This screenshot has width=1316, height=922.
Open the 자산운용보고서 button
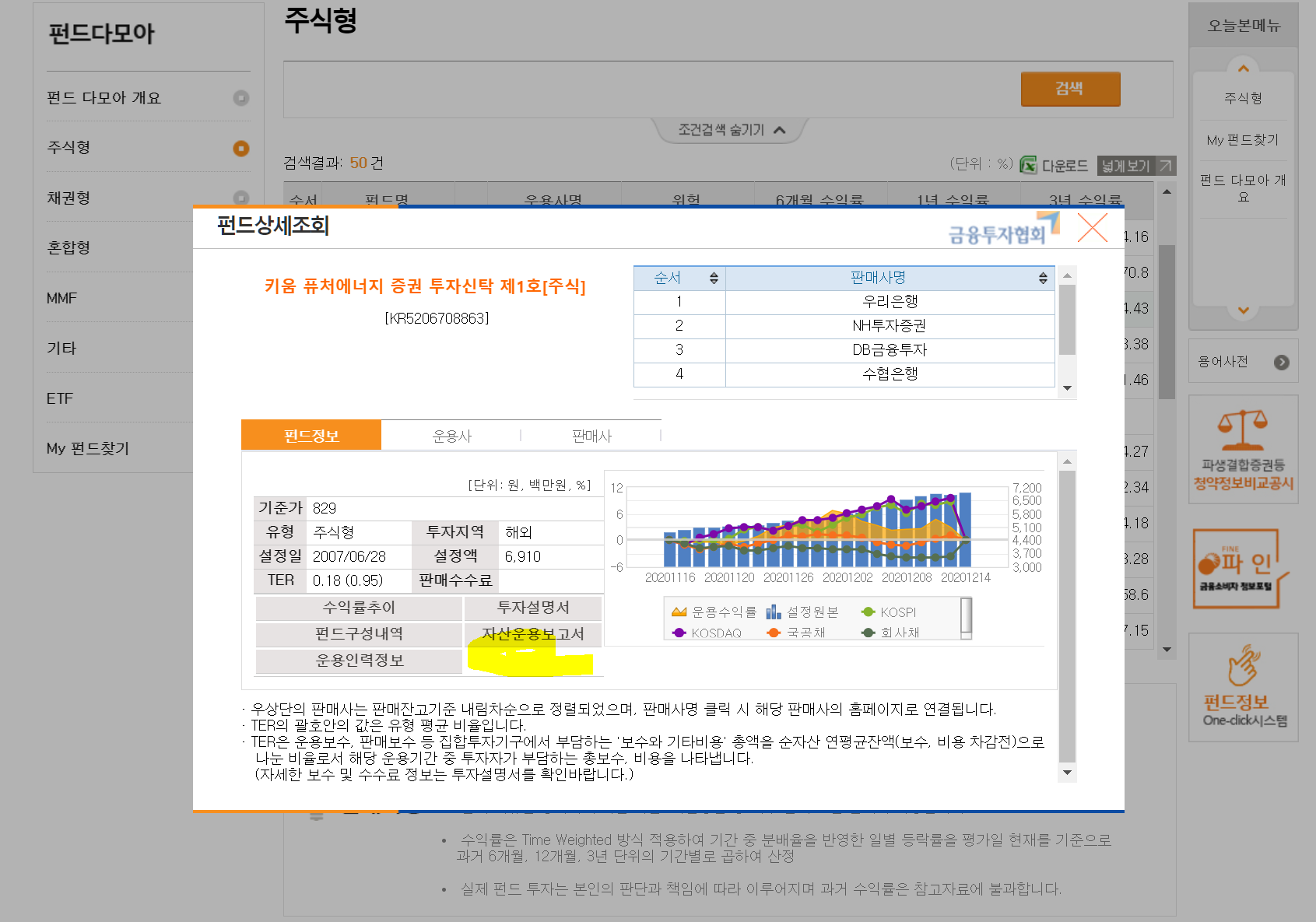533,634
